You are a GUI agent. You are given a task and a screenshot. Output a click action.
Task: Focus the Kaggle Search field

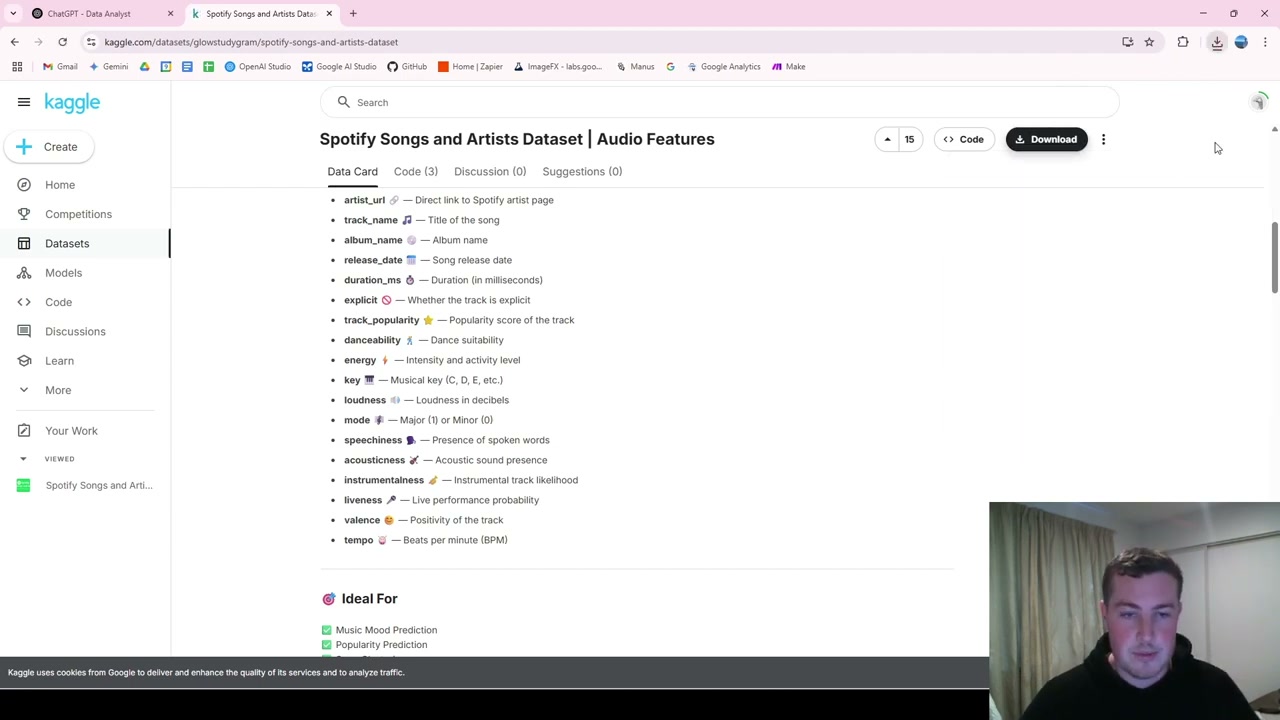point(719,102)
